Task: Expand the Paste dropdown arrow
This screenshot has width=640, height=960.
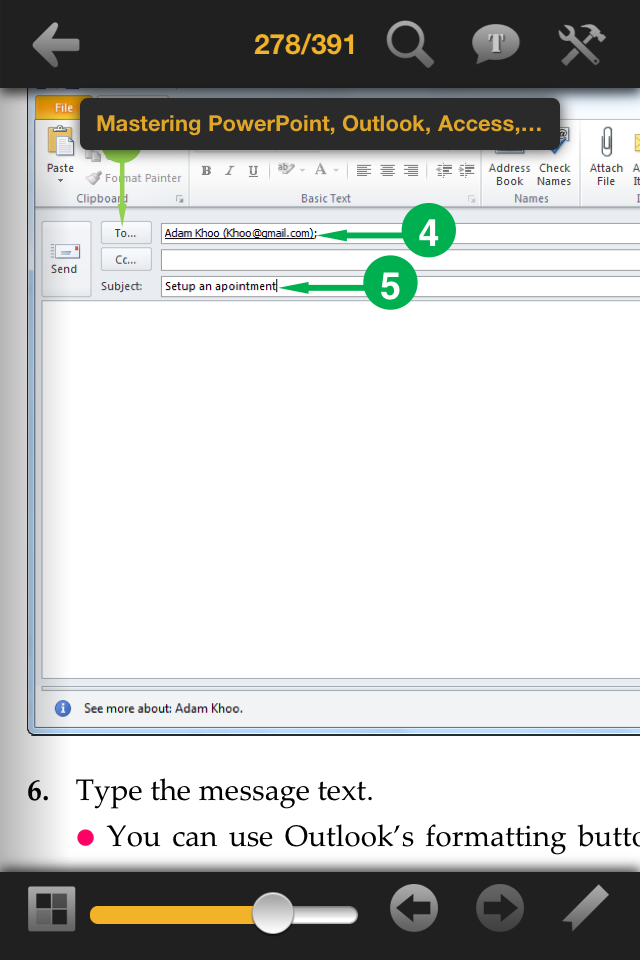Action: point(60,181)
